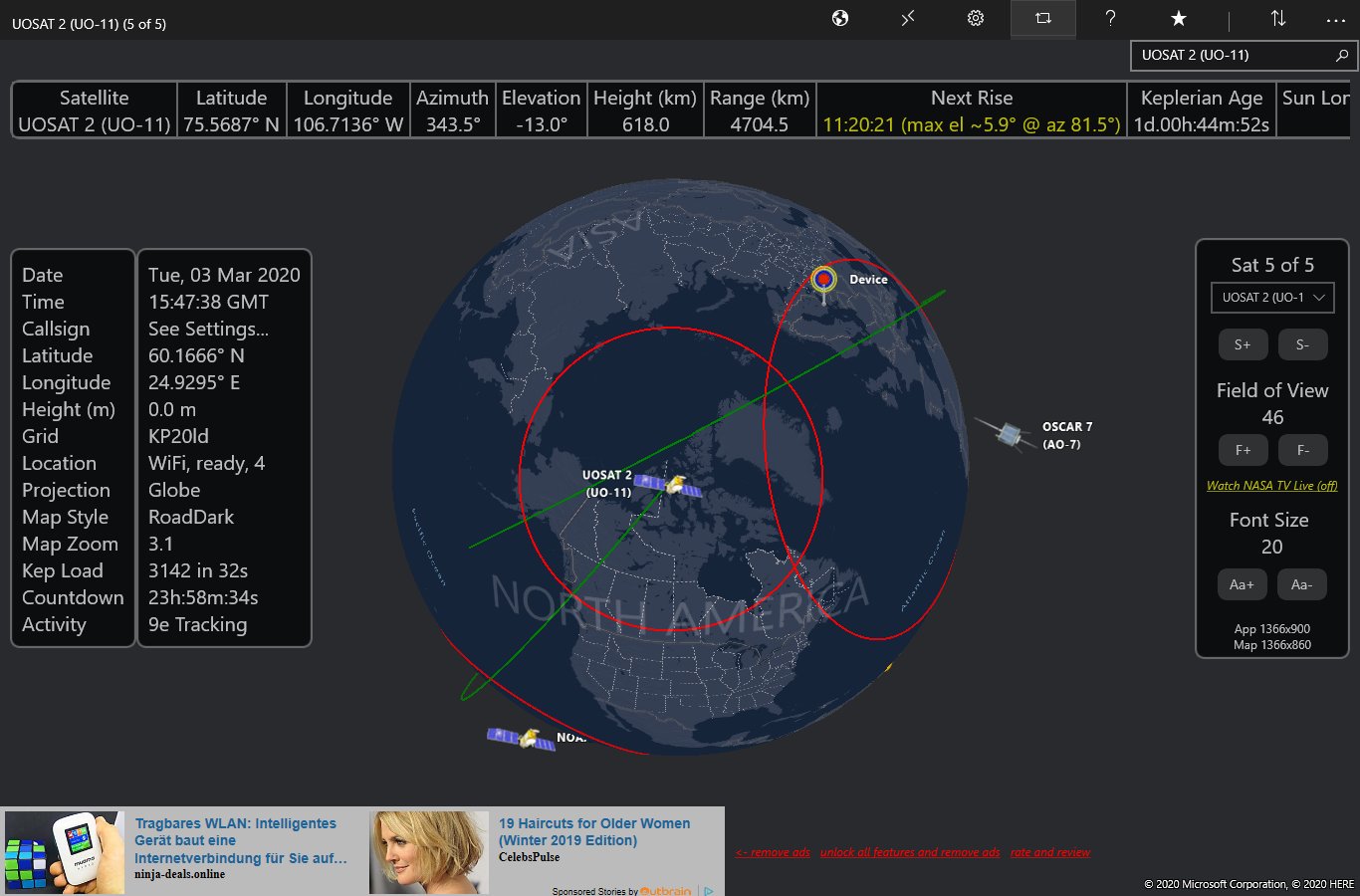Viewport: 1360px width, 896px height.
Task: Click the crossed-arrows pass icon in toolbar
Action: pos(907,18)
